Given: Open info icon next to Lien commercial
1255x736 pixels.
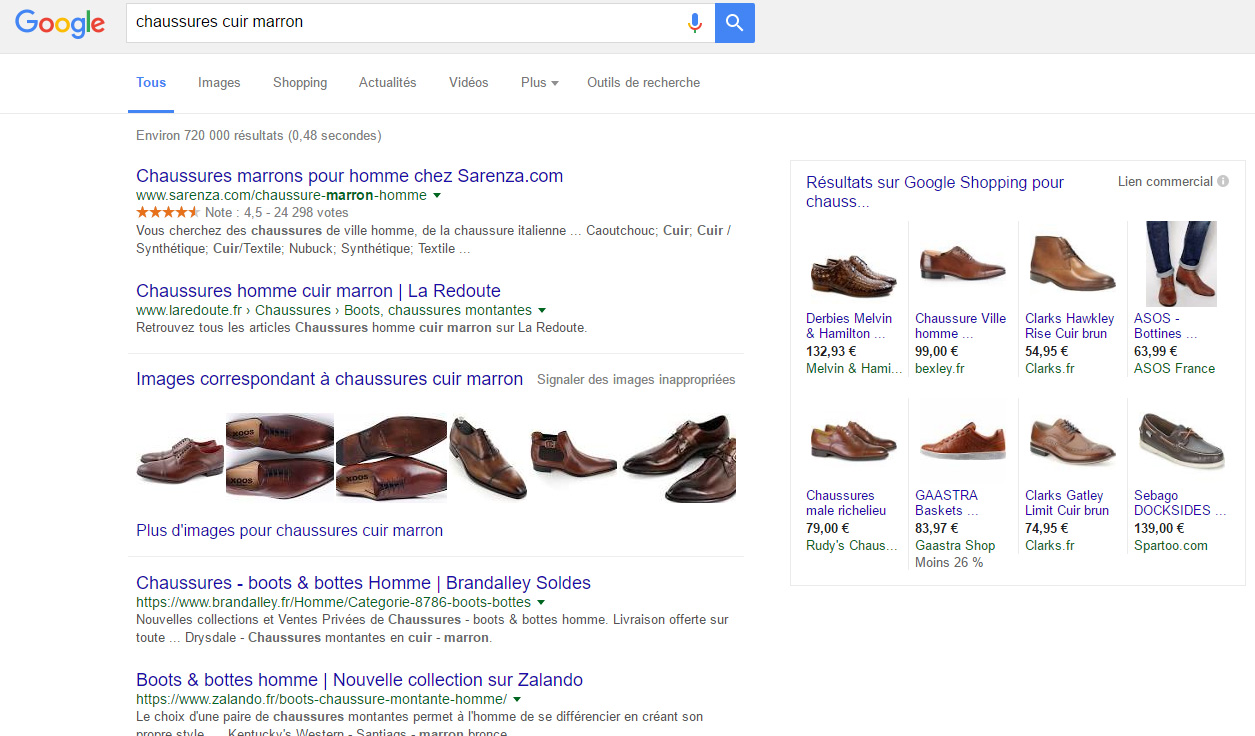Looking at the screenshot, I should point(1223,181).
